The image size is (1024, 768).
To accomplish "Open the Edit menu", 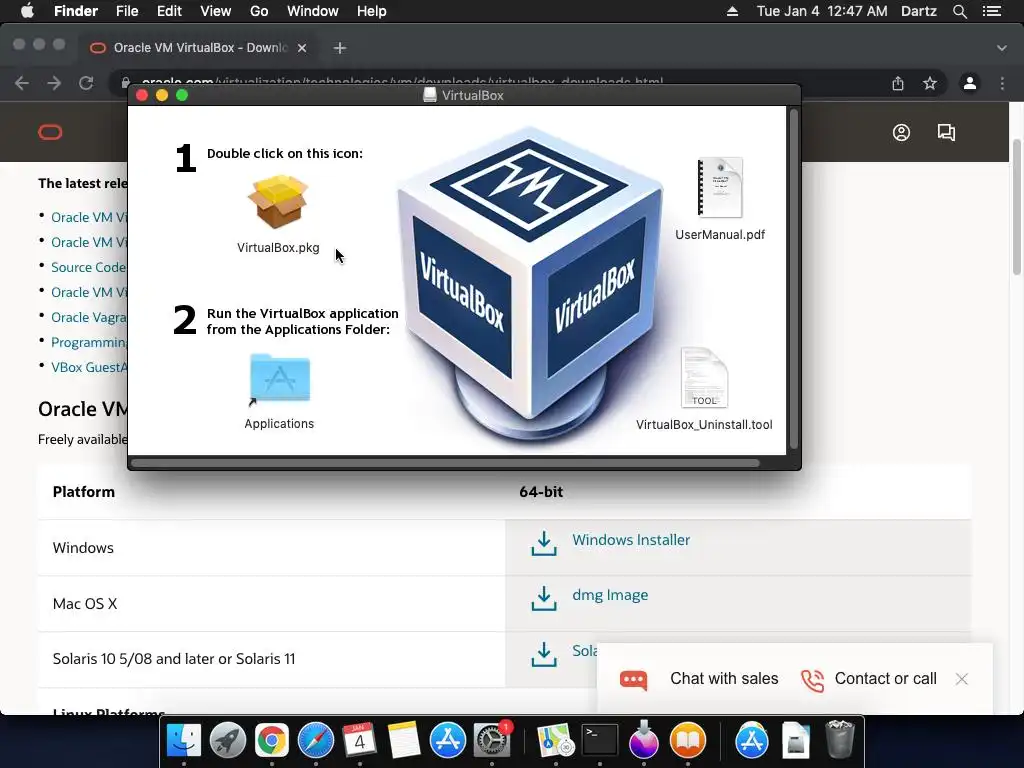I will click(x=169, y=11).
